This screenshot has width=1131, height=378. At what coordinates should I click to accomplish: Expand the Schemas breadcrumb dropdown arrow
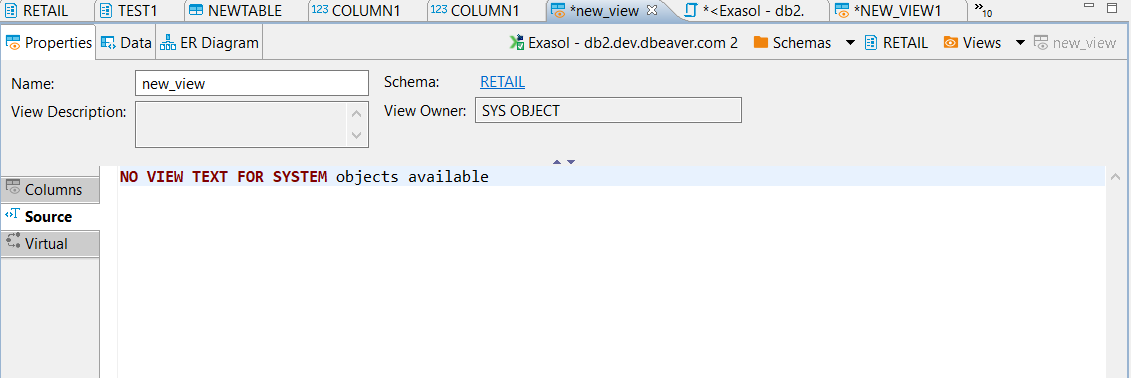point(850,43)
